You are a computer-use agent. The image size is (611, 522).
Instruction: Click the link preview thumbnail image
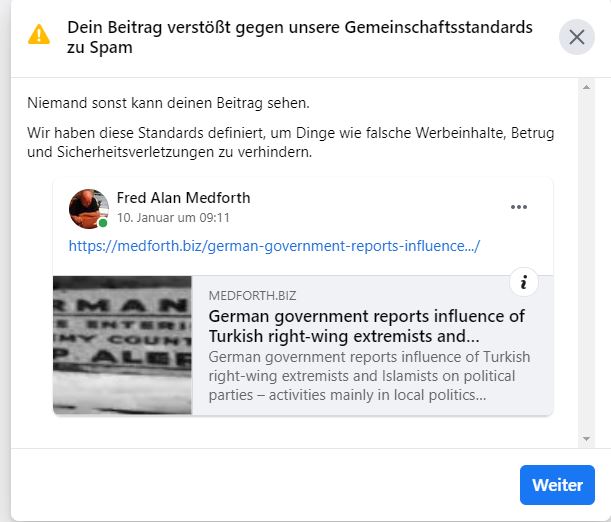122,345
